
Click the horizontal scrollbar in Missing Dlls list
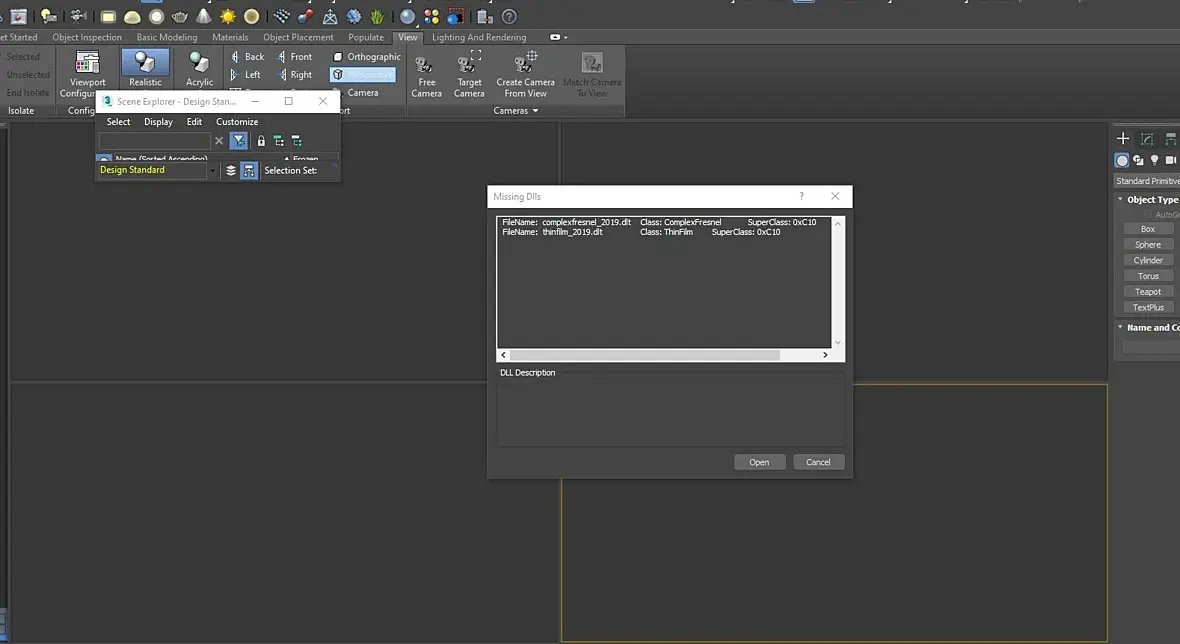645,355
